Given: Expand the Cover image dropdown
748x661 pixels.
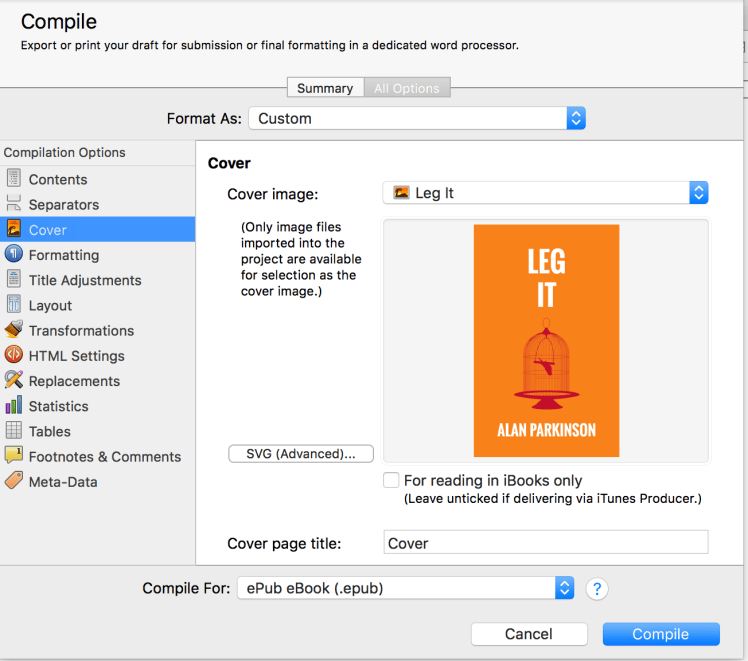Looking at the screenshot, I should tap(545, 193).
